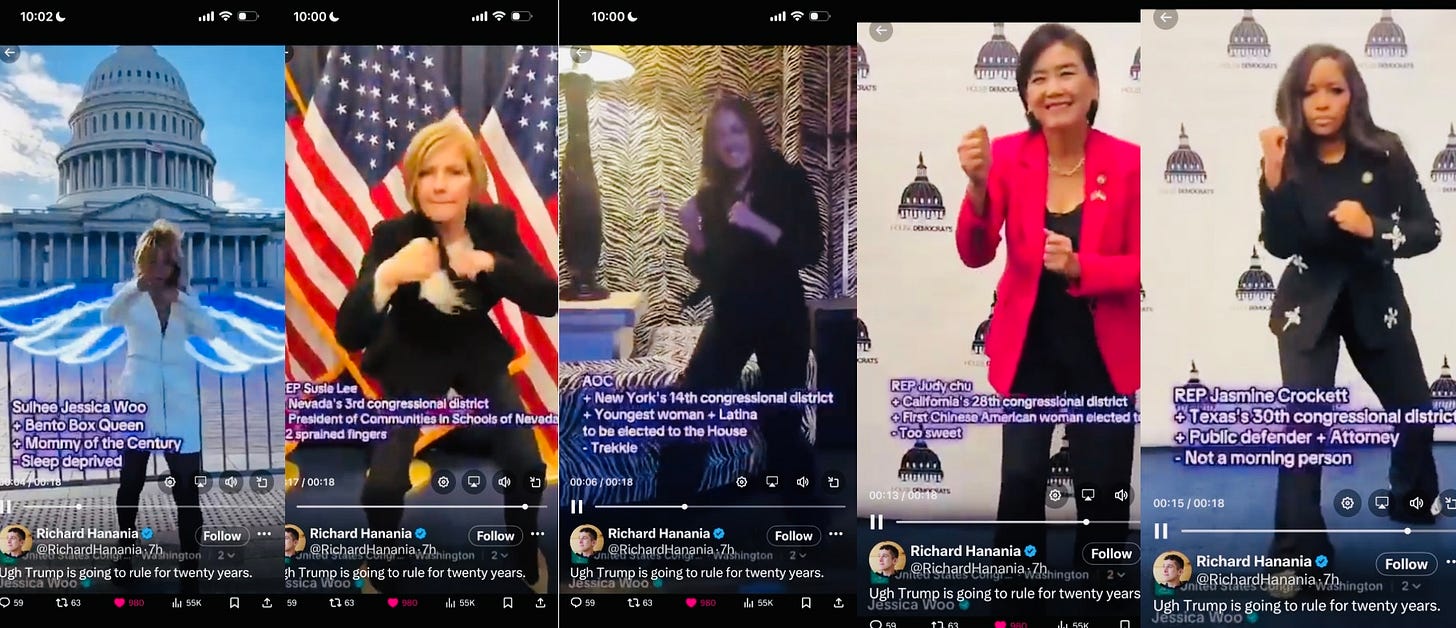Screen dimensions: 1456x628
Task: Share the tweet under Susie Lee video
Action: coord(541,603)
